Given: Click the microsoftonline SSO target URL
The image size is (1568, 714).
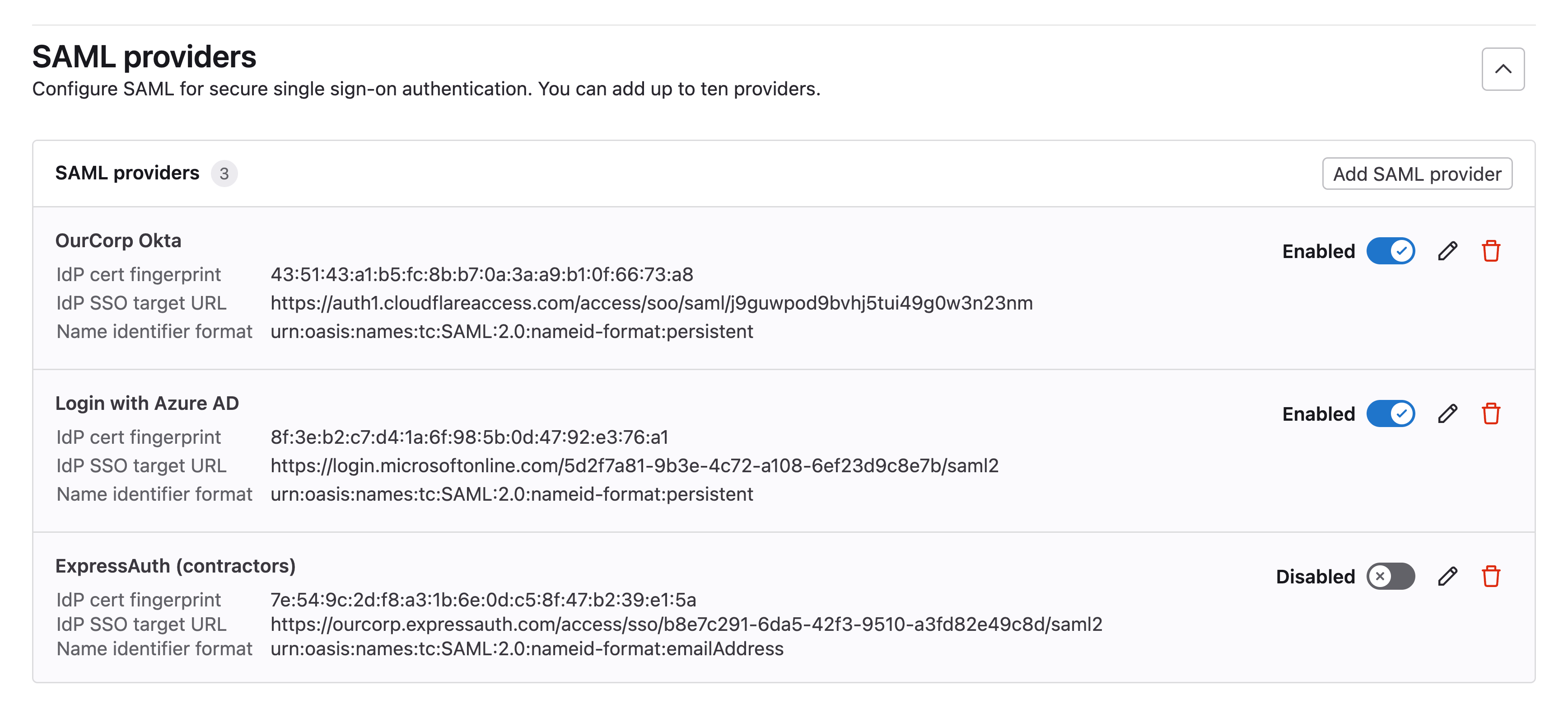Looking at the screenshot, I should 634,465.
